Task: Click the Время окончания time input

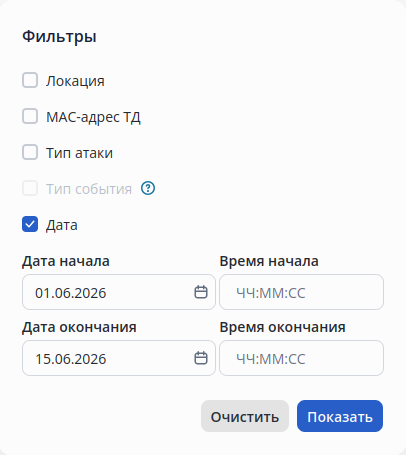Action: point(302,358)
